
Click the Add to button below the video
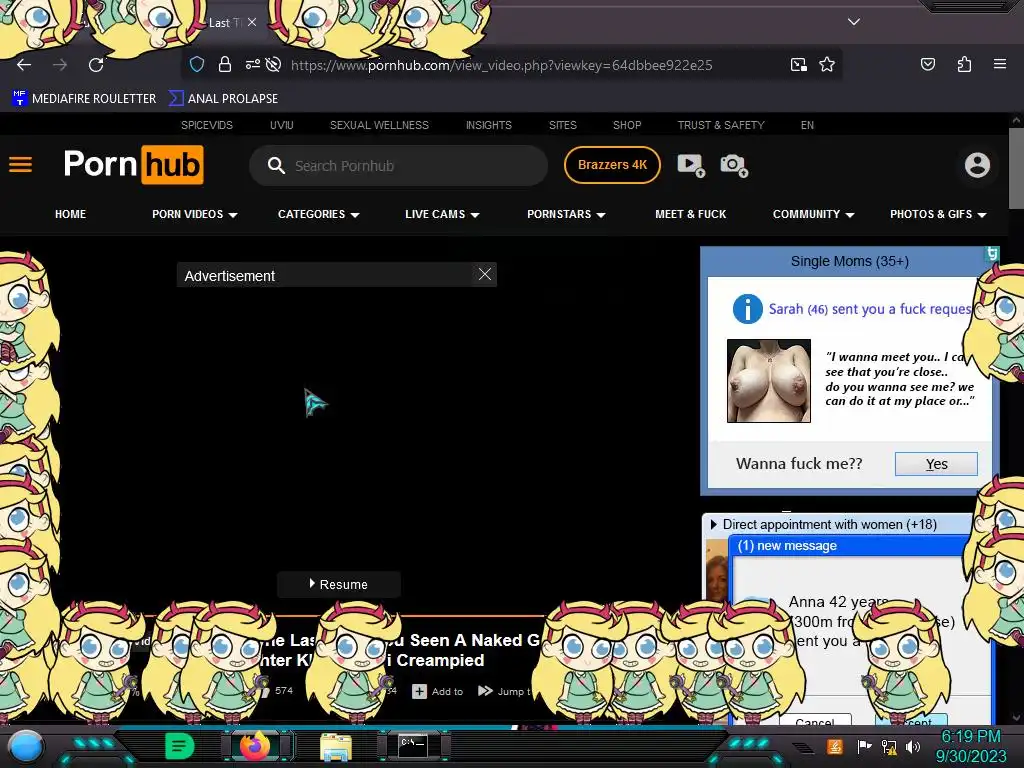point(438,691)
